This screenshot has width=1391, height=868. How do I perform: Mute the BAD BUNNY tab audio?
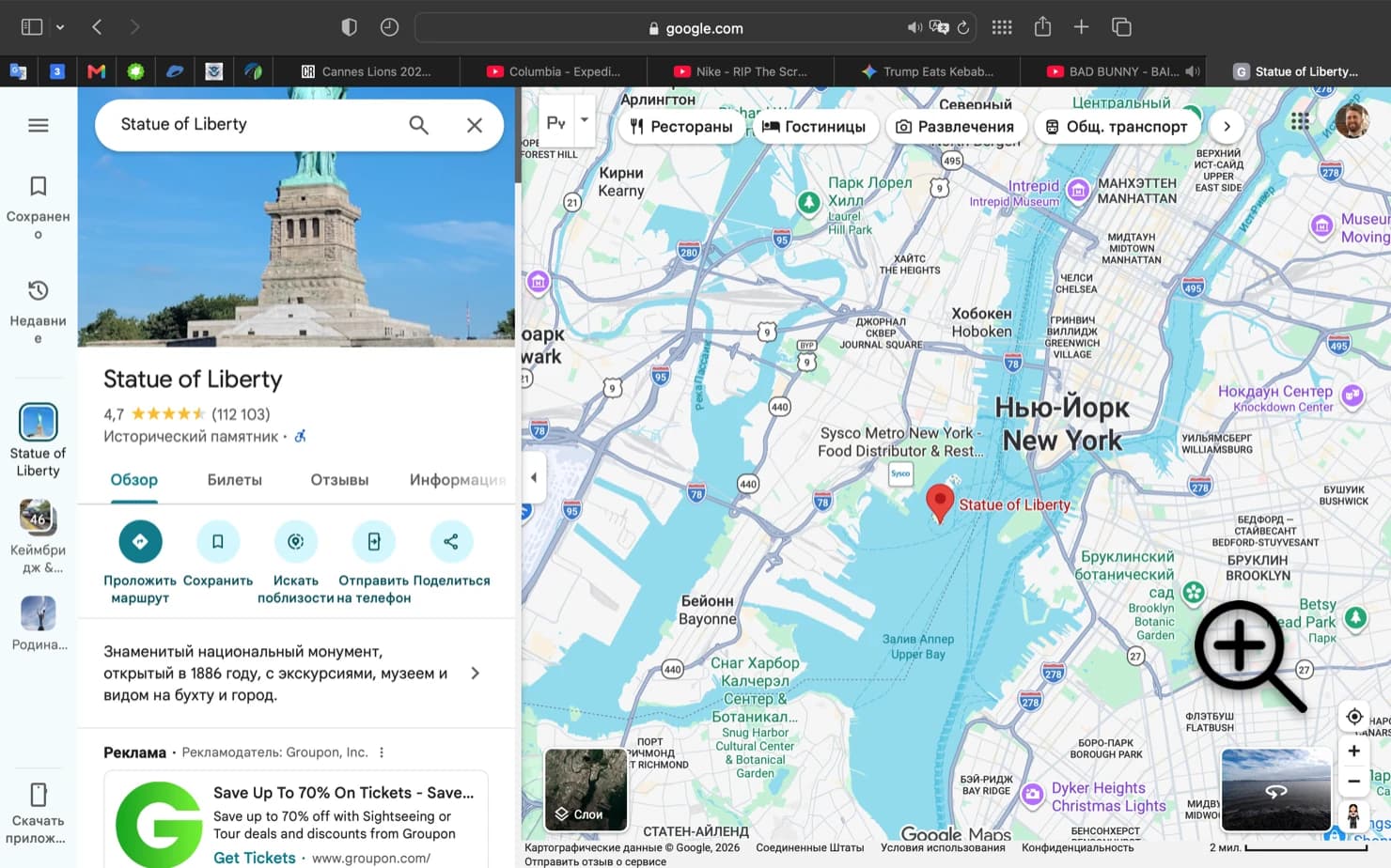(1193, 71)
